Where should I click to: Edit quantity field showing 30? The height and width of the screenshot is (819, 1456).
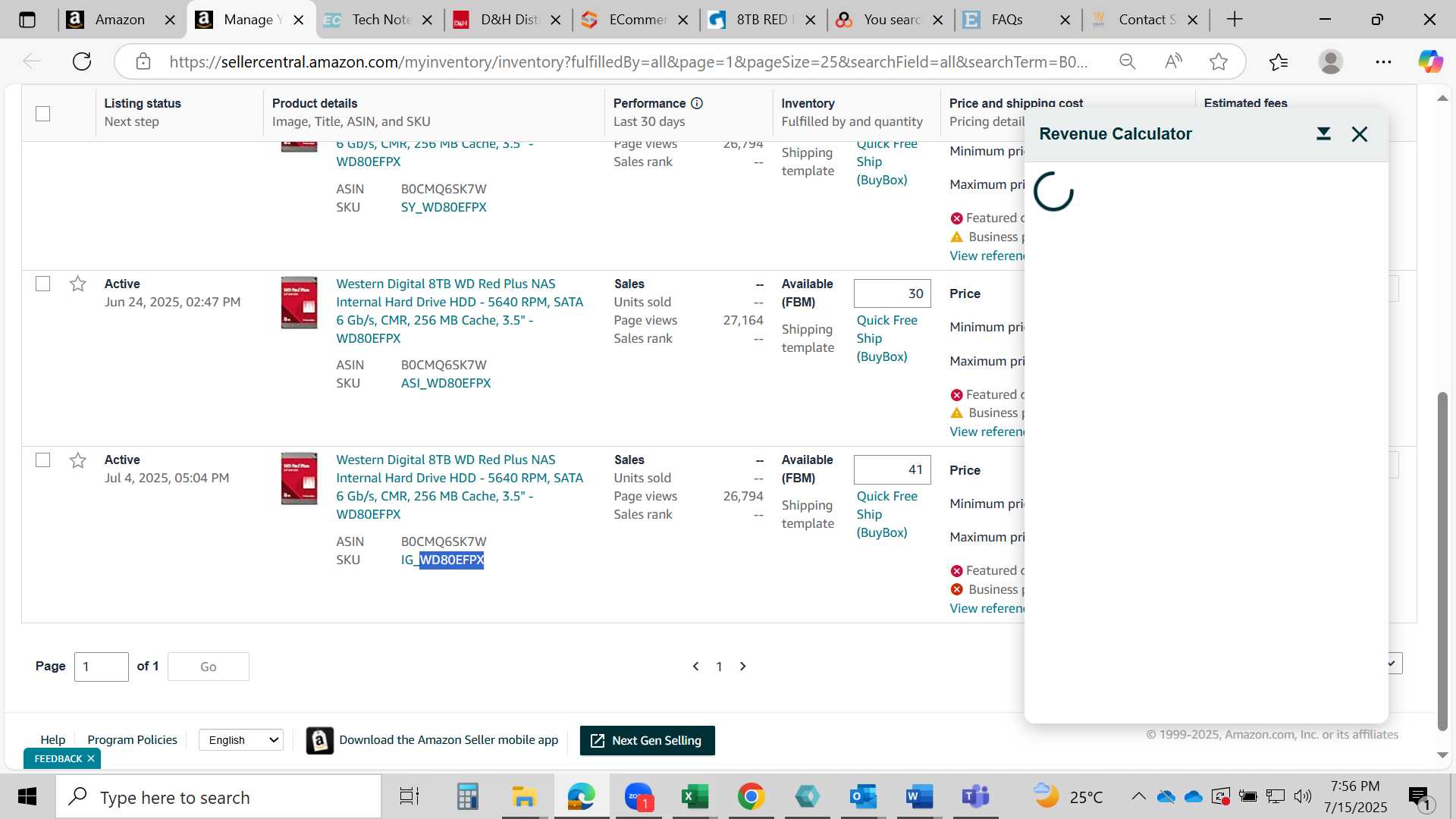pyautogui.click(x=892, y=293)
